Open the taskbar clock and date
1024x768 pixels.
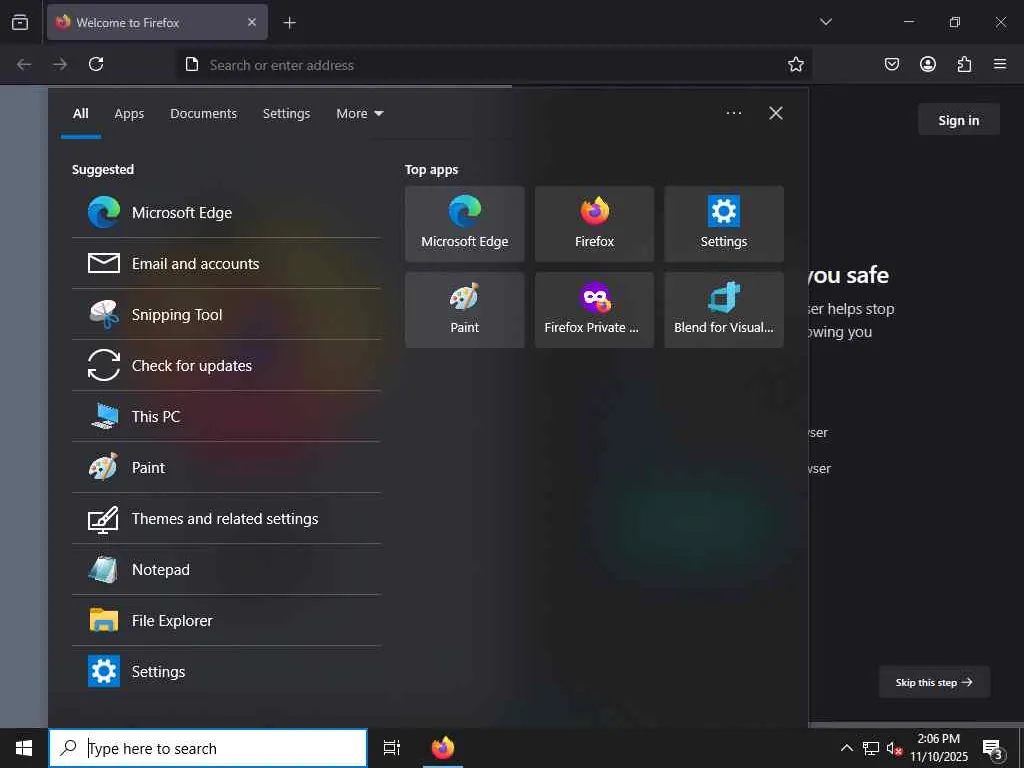(939, 748)
